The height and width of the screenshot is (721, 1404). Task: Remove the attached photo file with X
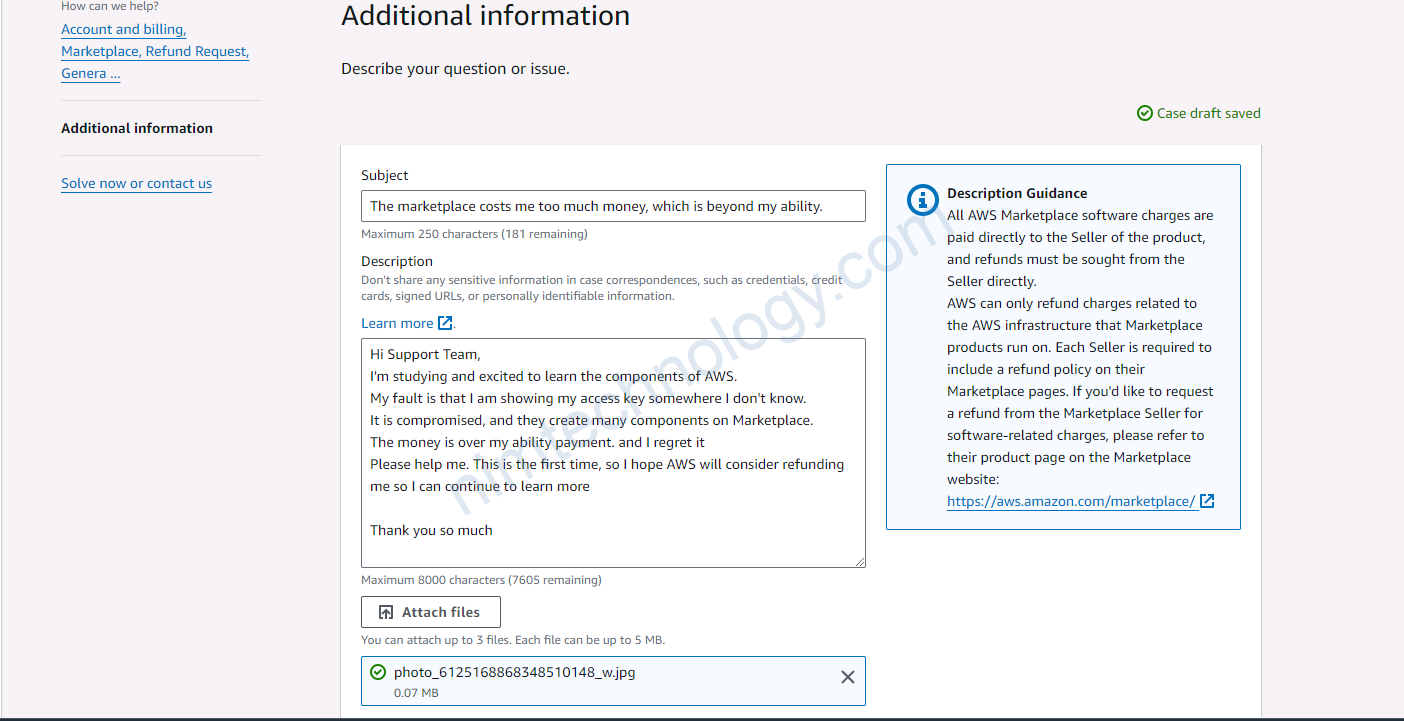[847, 677]
